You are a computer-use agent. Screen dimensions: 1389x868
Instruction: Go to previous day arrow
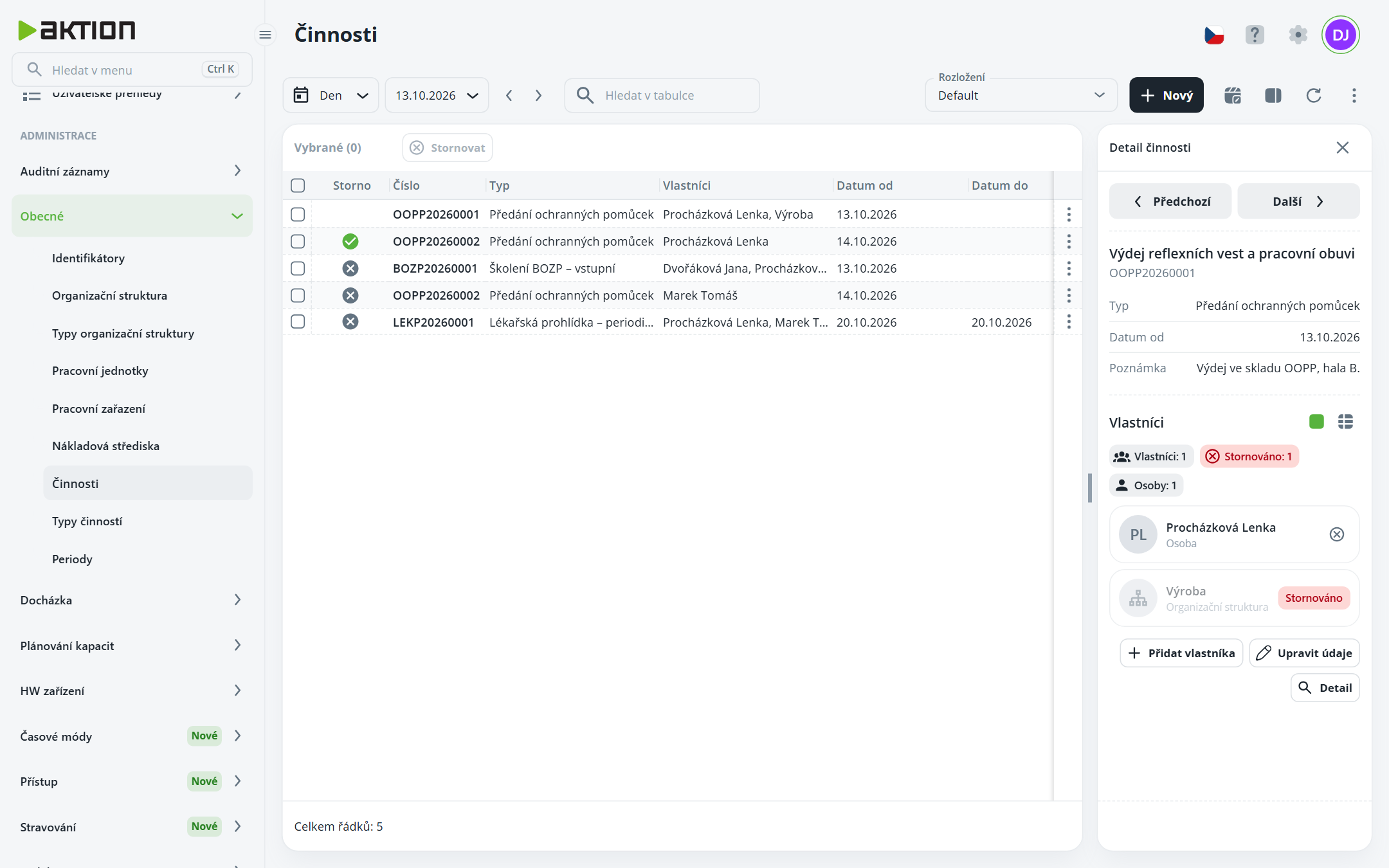[509, 95]
